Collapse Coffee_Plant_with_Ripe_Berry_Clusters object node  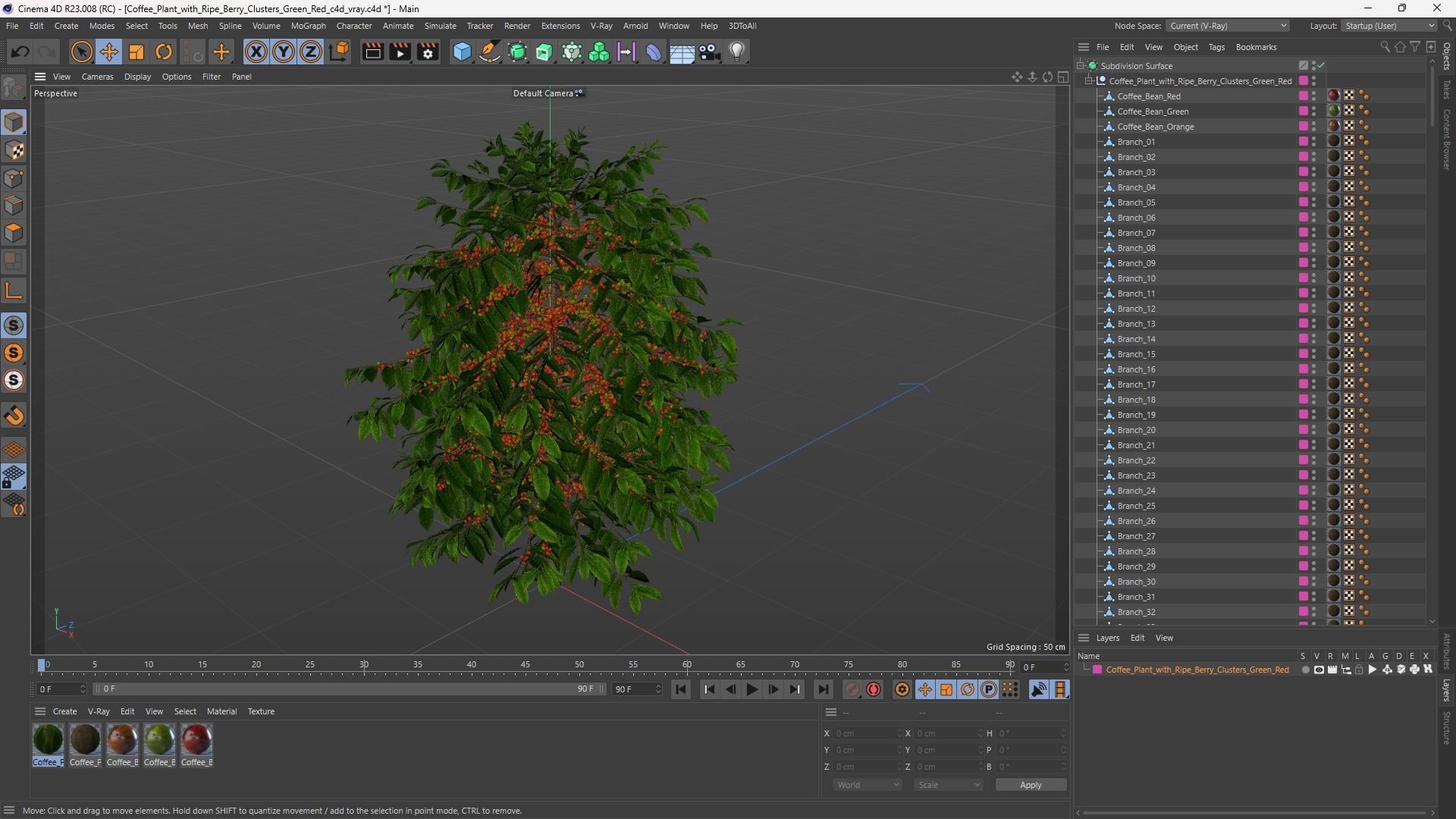(1089, 80)
